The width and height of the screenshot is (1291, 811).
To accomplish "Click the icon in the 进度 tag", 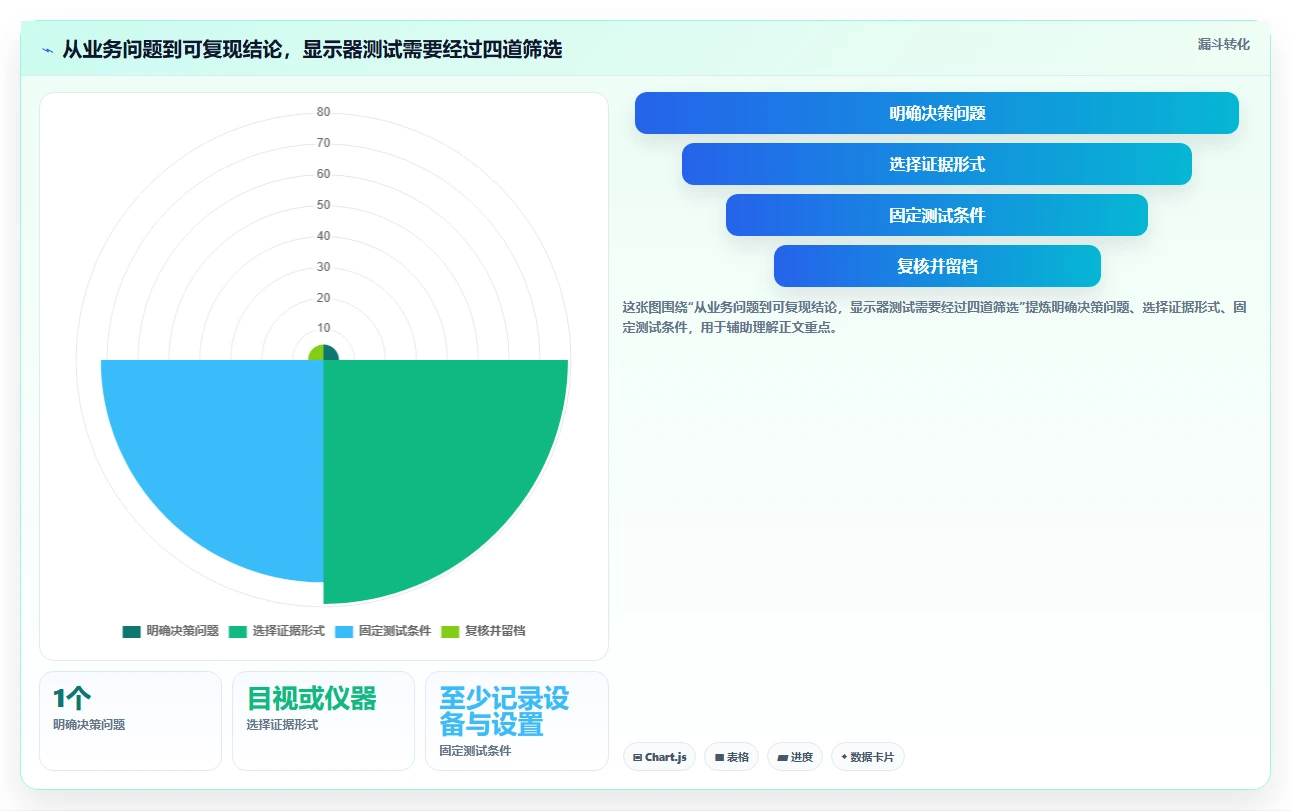I will [x=782, y=758].
